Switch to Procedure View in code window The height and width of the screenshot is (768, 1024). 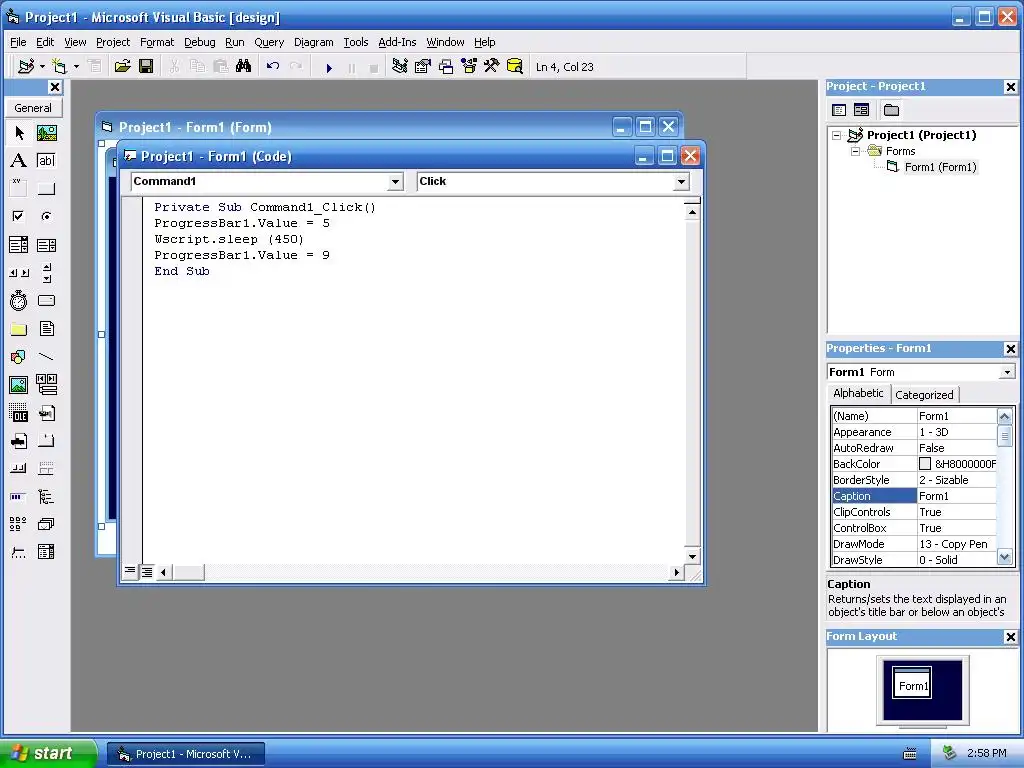pyautogui.click(x=130, y=571)
